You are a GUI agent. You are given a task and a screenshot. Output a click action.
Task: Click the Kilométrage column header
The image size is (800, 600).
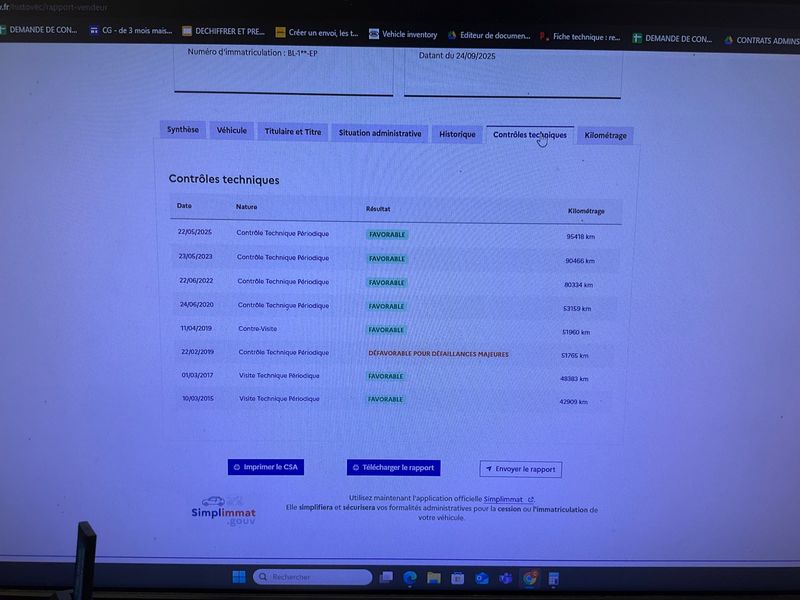pos(586,211)
